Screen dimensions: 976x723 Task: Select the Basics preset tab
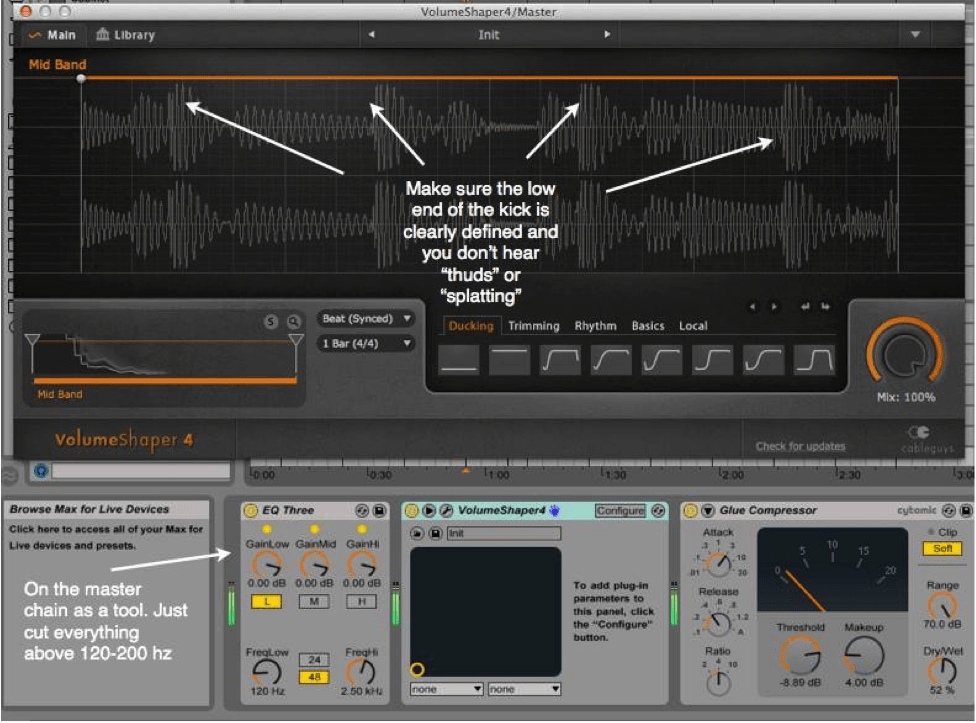point(647,326)
